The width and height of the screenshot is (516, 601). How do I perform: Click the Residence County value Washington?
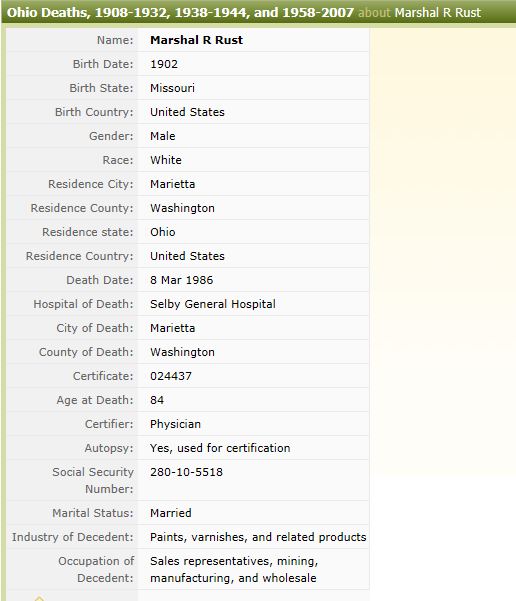[x=182, y=208]
